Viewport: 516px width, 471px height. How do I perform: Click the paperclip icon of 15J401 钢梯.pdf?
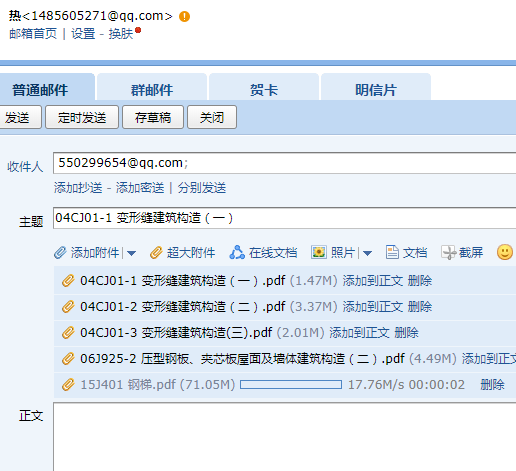tap(68, 385)
